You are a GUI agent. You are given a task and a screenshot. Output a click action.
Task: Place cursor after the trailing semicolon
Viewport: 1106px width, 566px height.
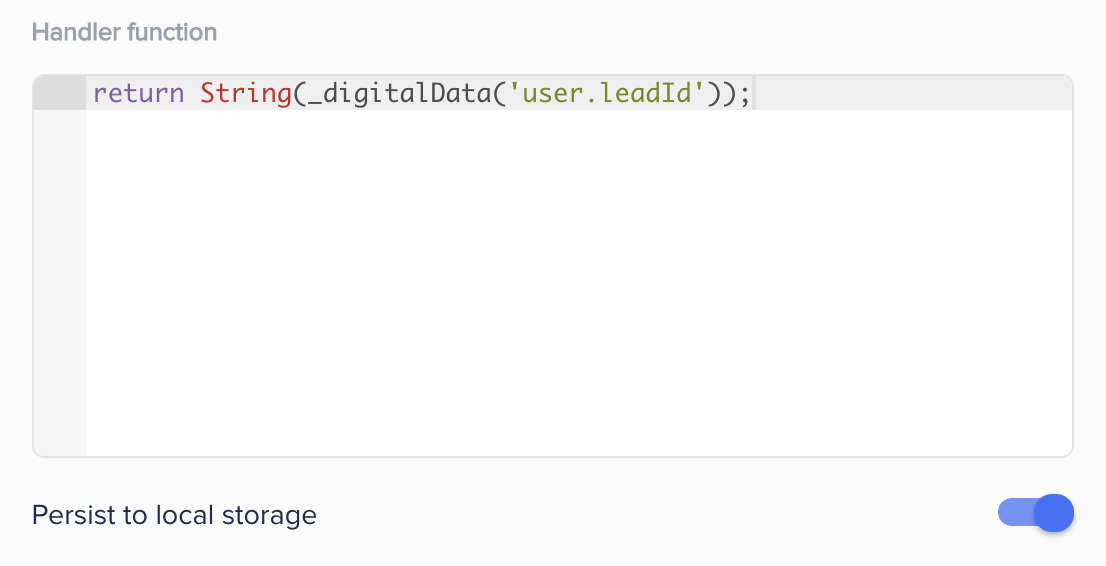click(x=753, y=93)
